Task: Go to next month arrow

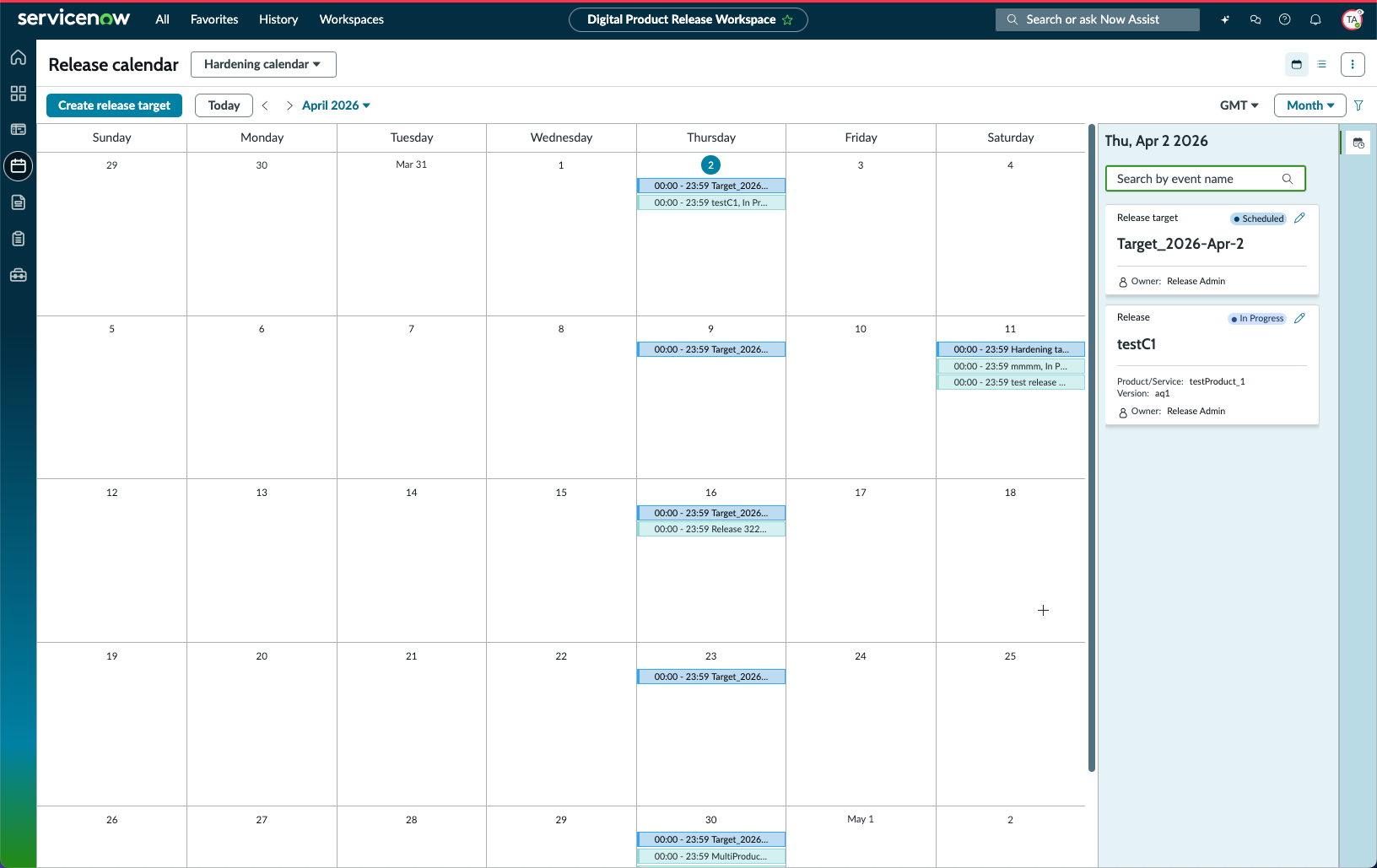Action: click(x=289, y=105)
